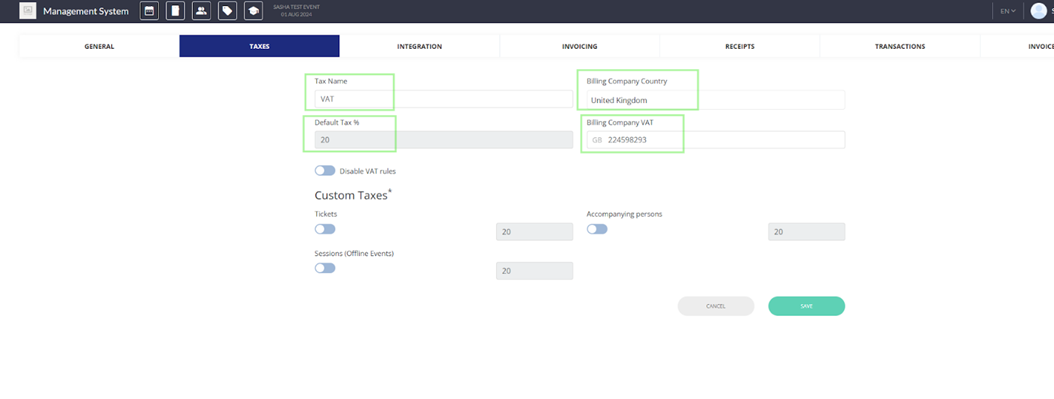1054x399 pixels.
Task: Click the Sasha Test Event title
Action: click(296, 7)
